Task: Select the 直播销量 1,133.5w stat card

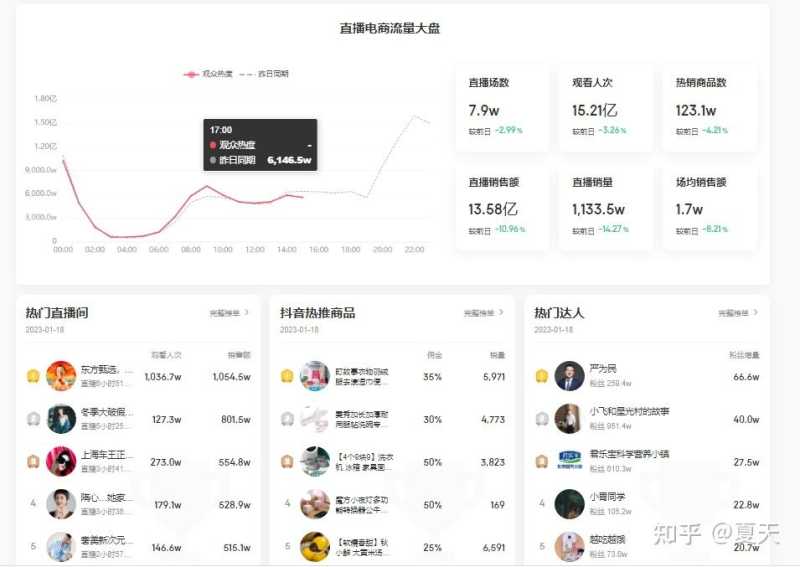Action: (606, 207)
